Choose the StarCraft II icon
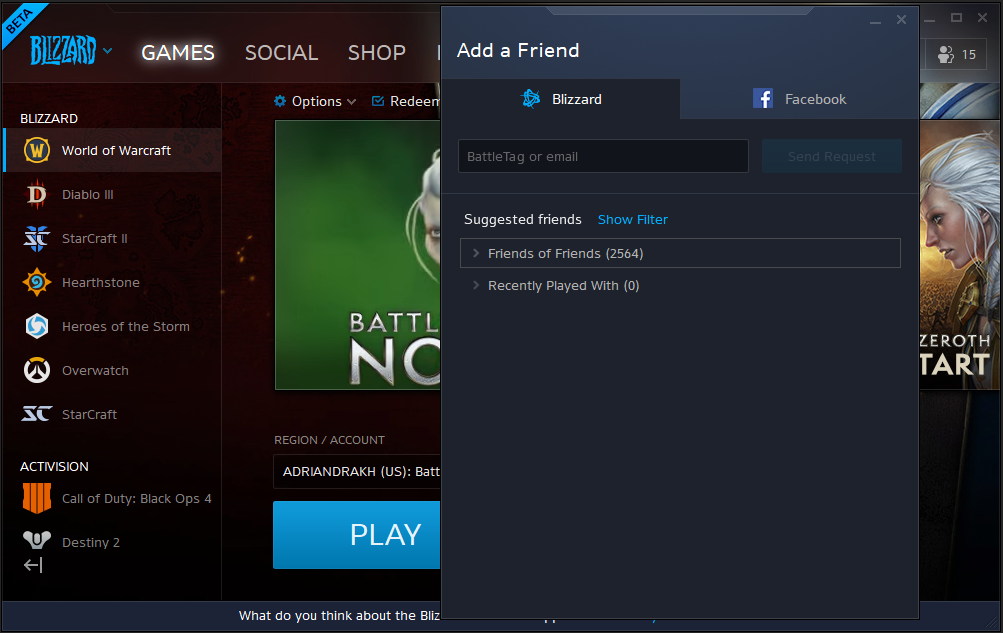This screenshot has width=1003, height=633. pyautogui.click(x=36, y=238)
